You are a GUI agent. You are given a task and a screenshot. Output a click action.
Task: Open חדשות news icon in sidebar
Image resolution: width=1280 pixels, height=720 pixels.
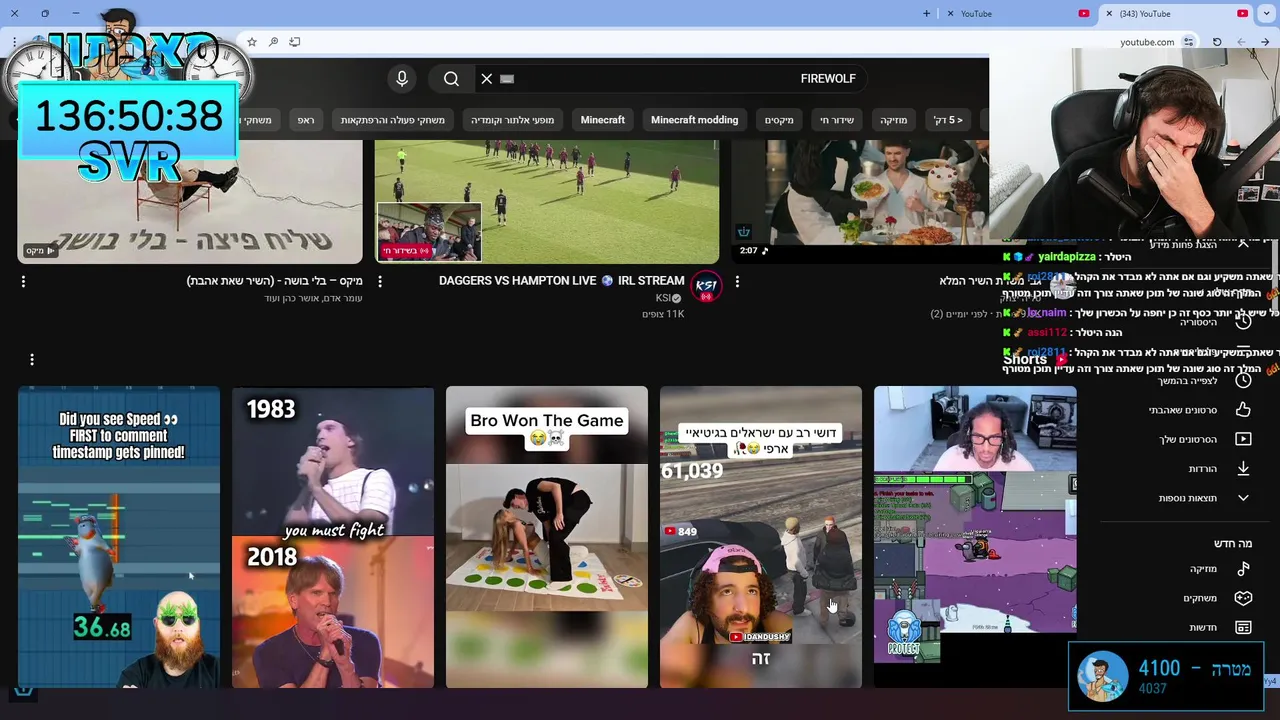point(1243,628)
